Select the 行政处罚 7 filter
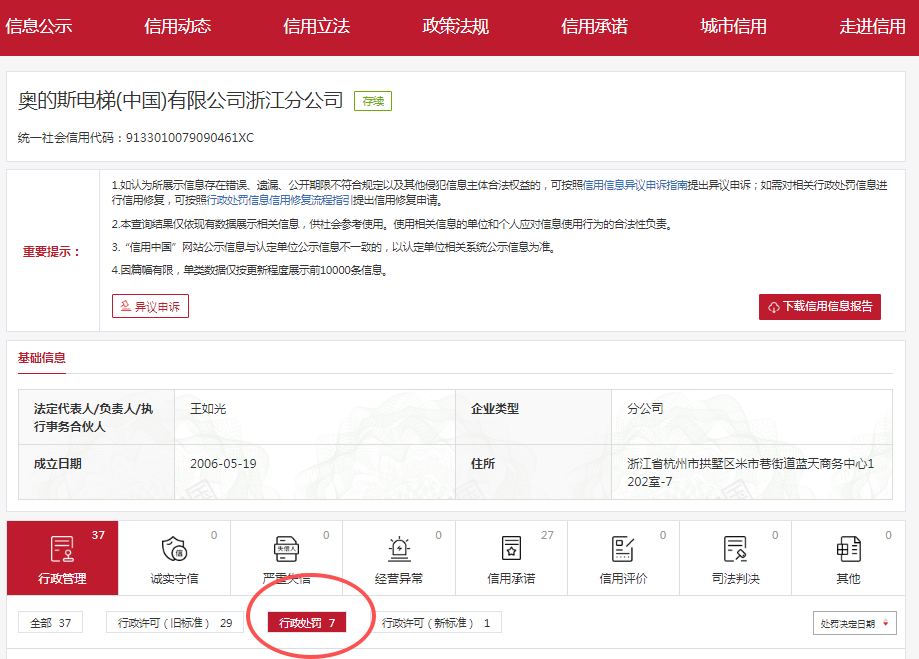This screenshot has height=659, width=919. (x=307, y=623)
